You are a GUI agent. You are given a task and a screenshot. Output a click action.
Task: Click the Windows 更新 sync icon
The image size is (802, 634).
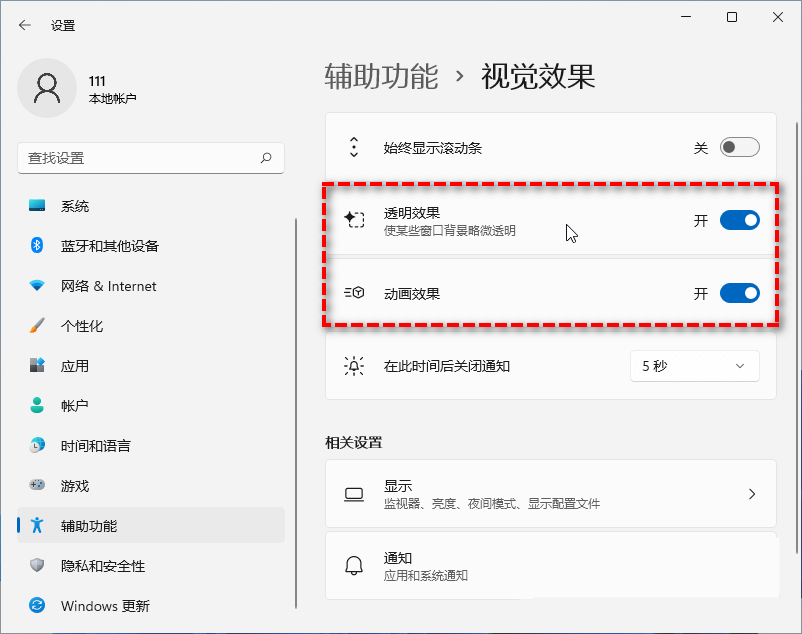[x=37, y=606]
